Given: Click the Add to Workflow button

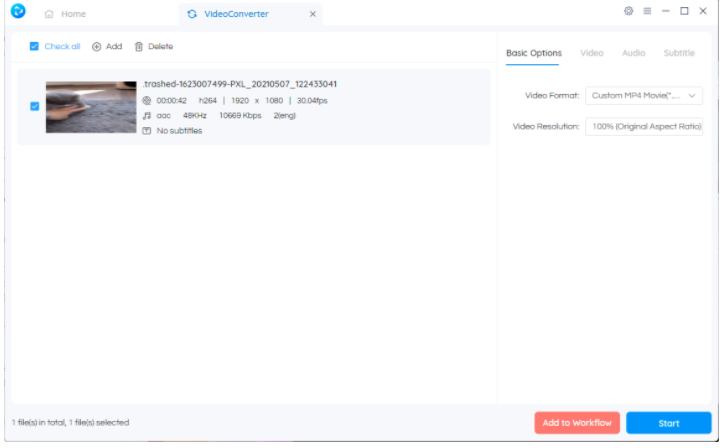Looking at the screenshot, I should tap(577, 423).
